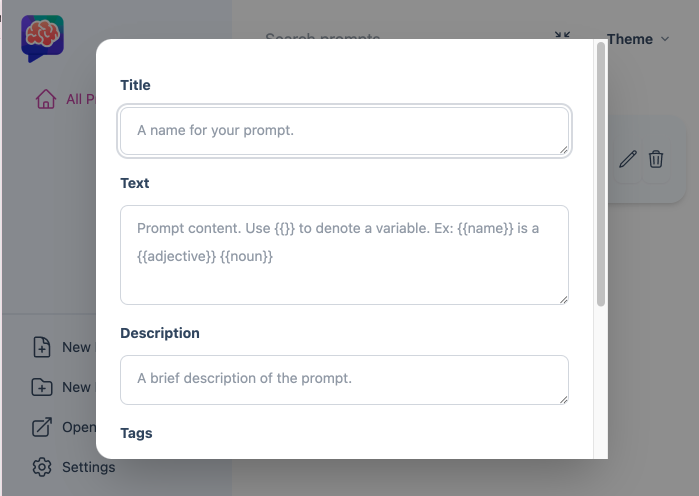Click the Title textarea resize handle

click(x=563, y=150)
